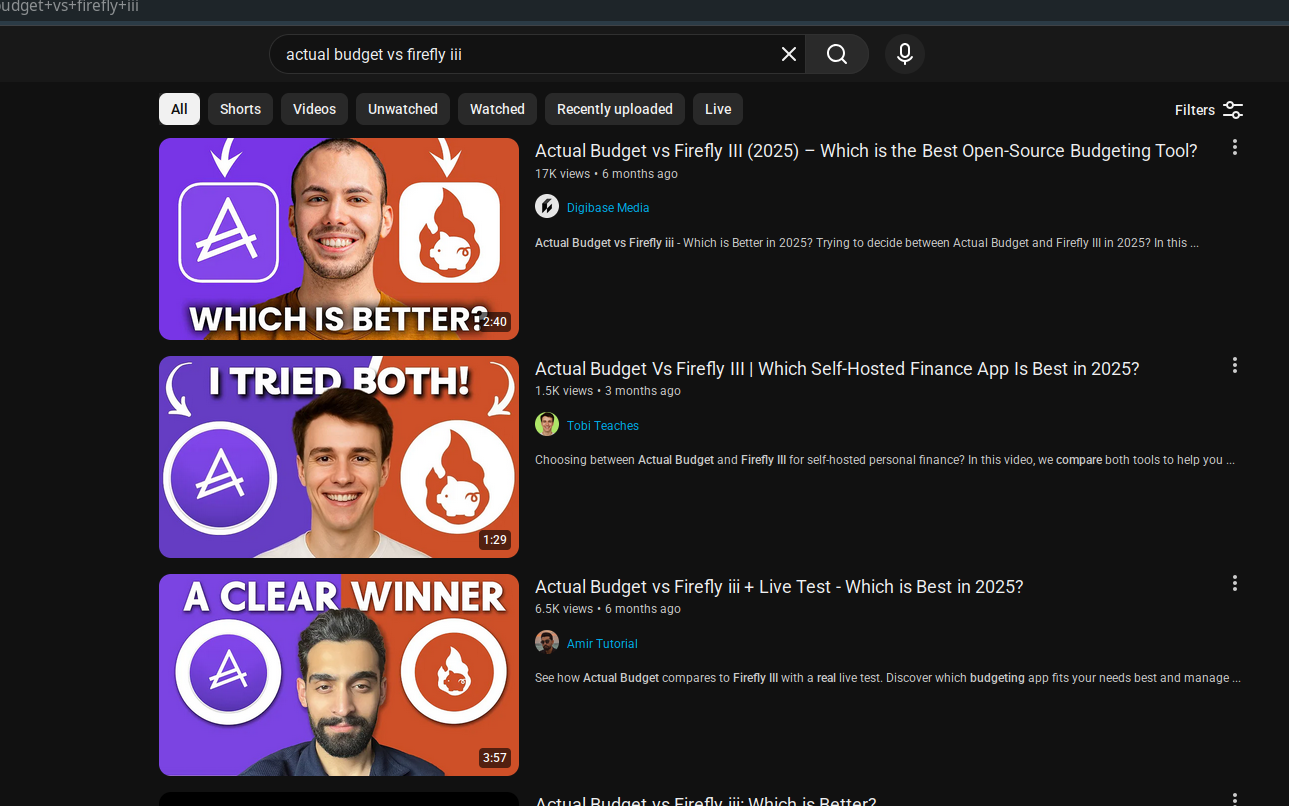Image resolution: width=1289 pixels, height=806 pixels.
Task: Select the All filter chip
Action: tap(179, 109)
